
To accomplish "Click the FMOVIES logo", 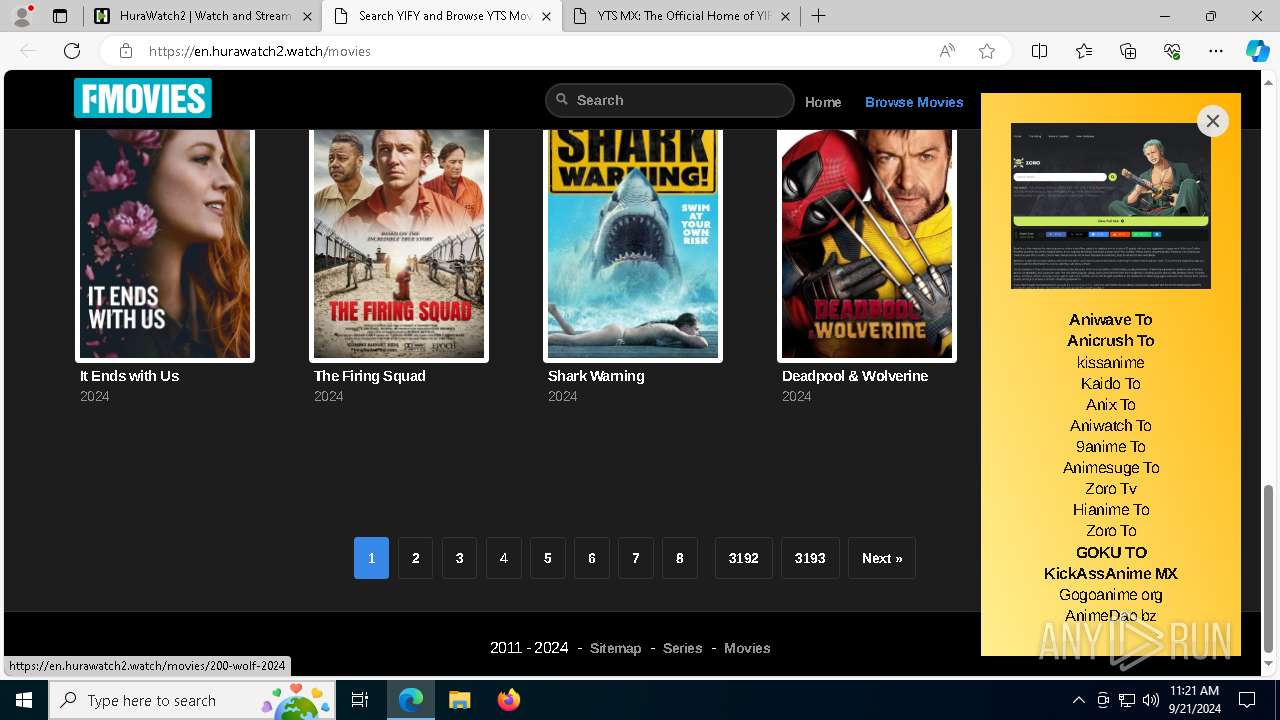I will (x=143, y=98).
